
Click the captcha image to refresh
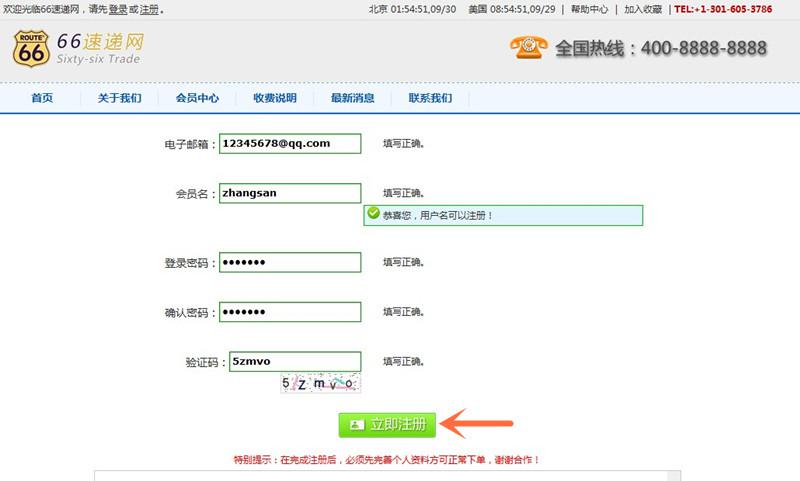click(319, 383)
